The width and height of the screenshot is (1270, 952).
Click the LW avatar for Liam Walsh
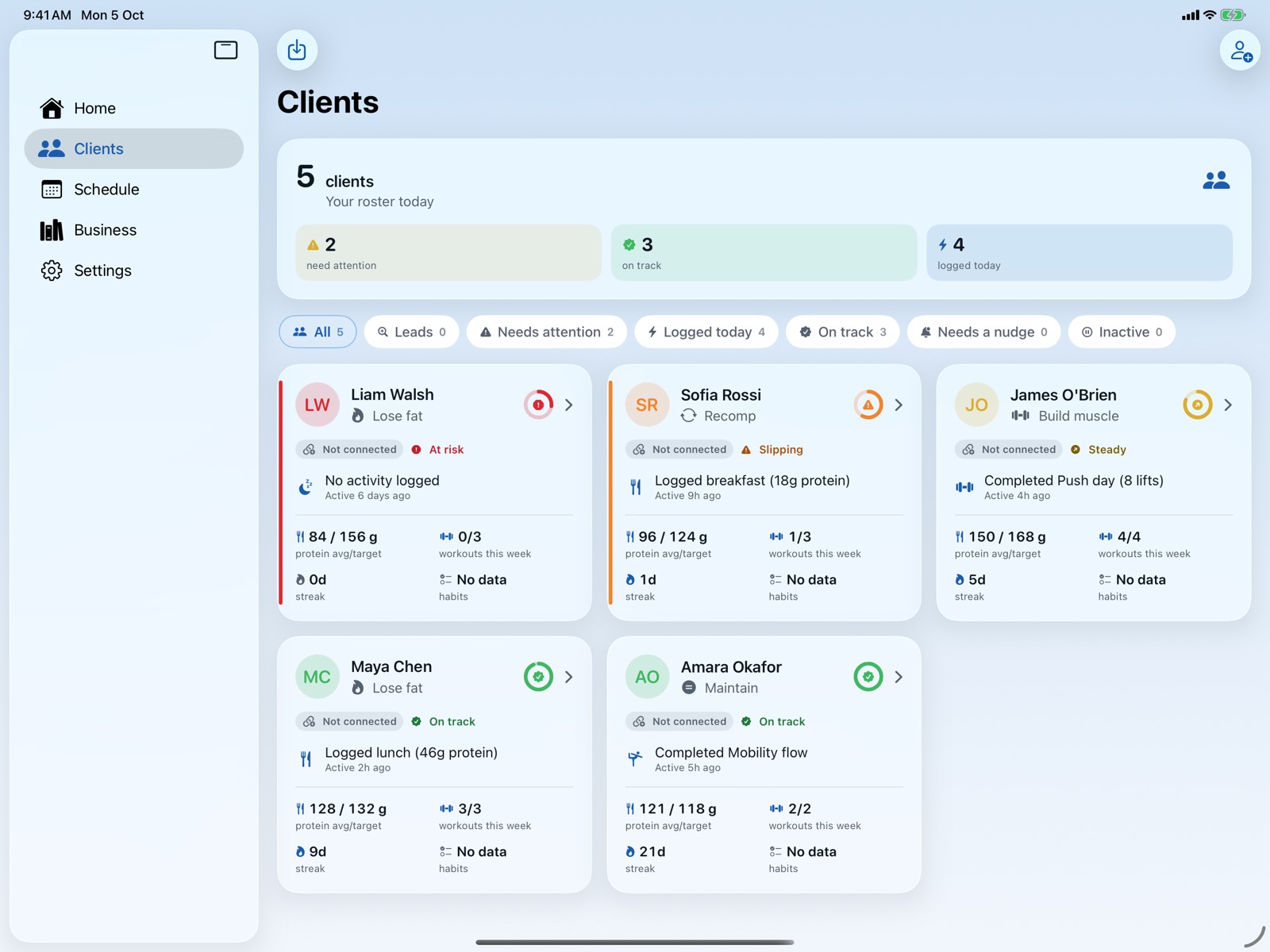click(317, 405)
